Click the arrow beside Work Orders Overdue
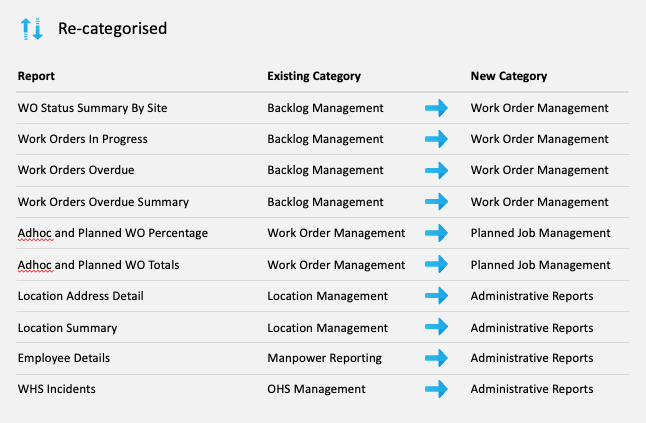Image resolution: width=646 pixels, height=423 pixels. pyautogui.click(x=436, y=170)
